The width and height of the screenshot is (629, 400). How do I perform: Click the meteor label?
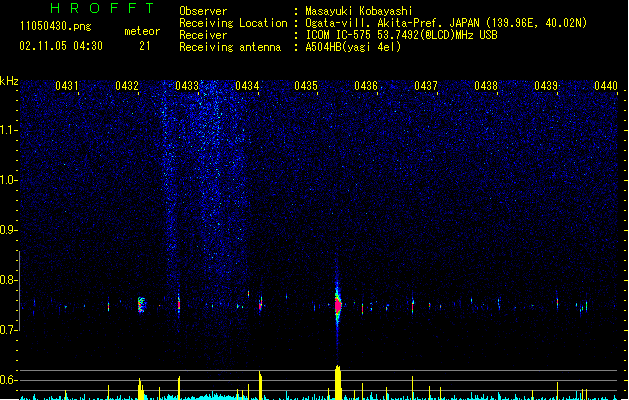click(142, 31)
